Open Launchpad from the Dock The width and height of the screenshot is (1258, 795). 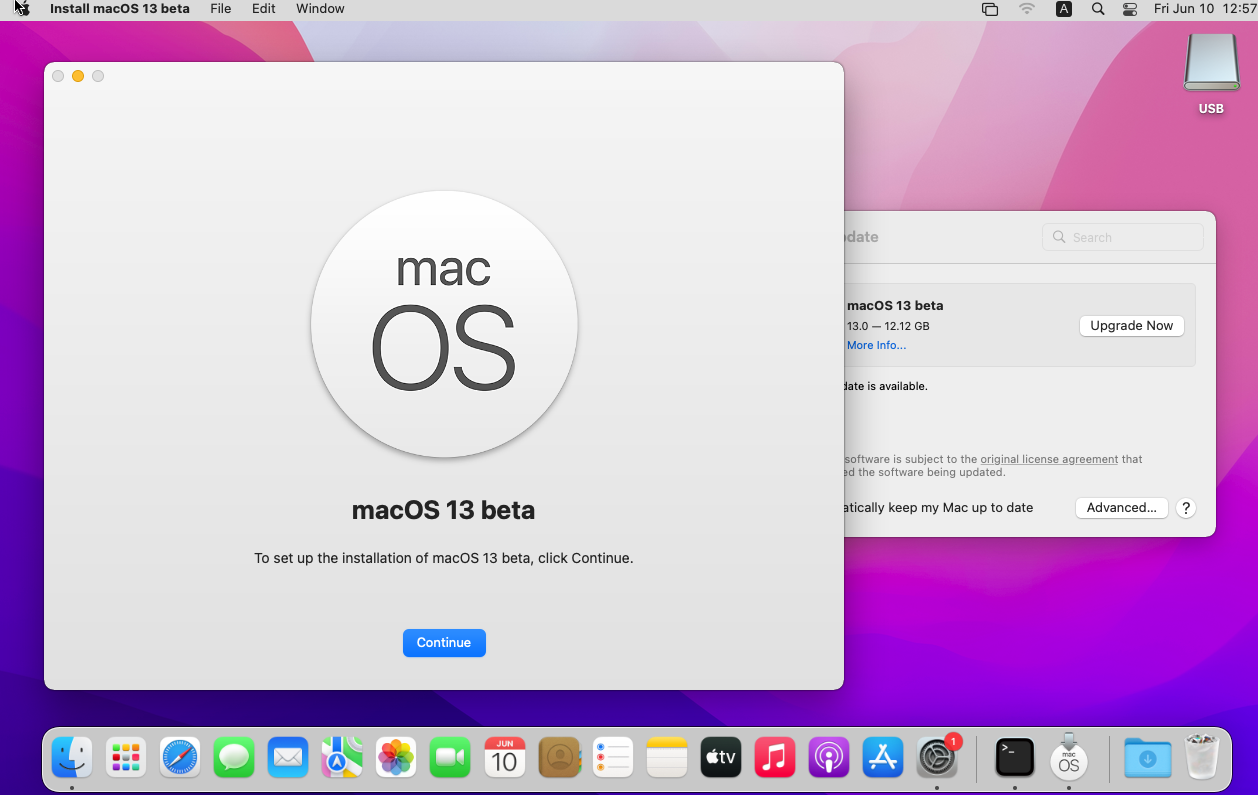pyautogui.click(x=126, y=758)
